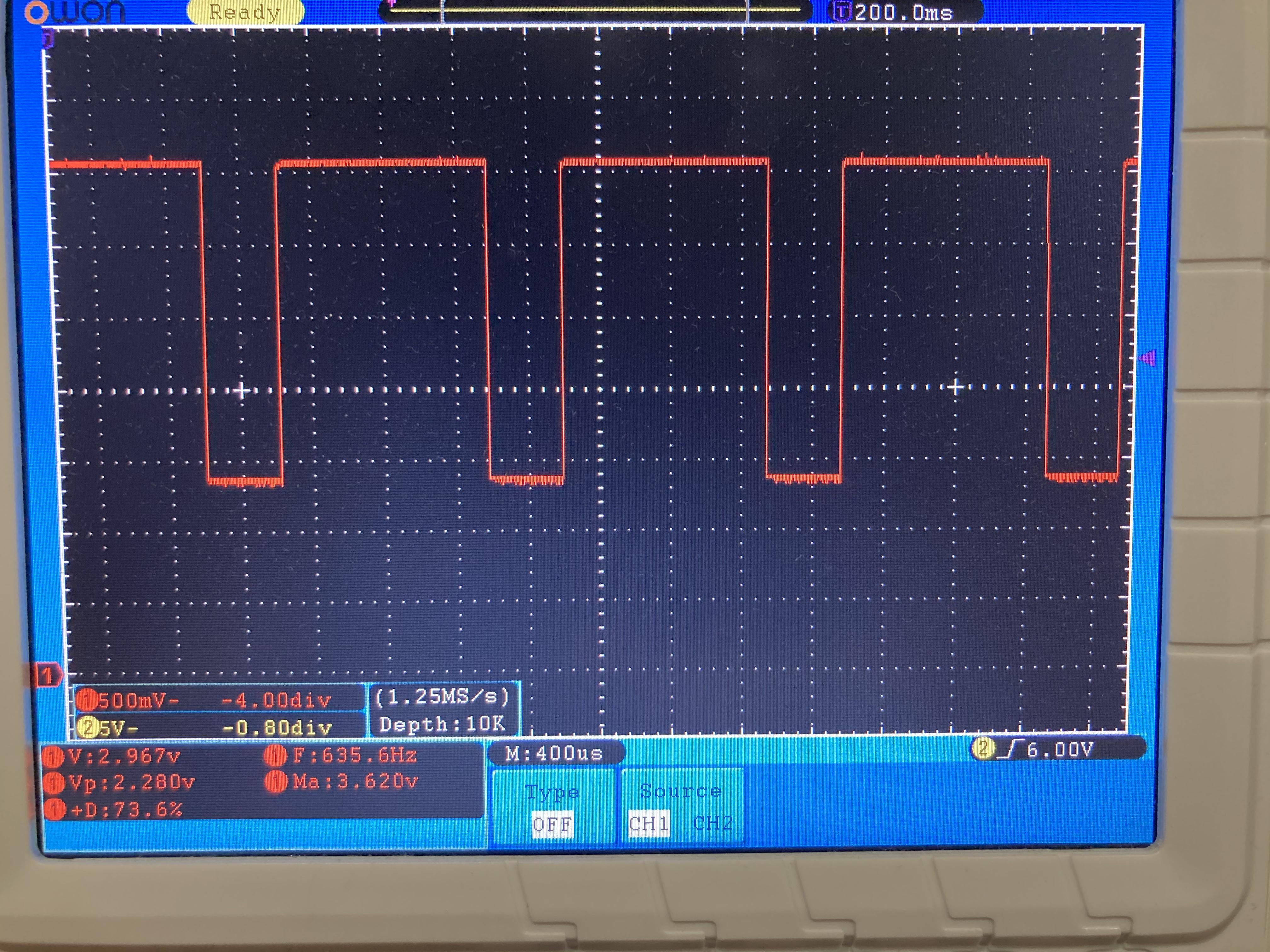
Task: Click the purple T trigger position icon
Action: (x=842, y=11)
